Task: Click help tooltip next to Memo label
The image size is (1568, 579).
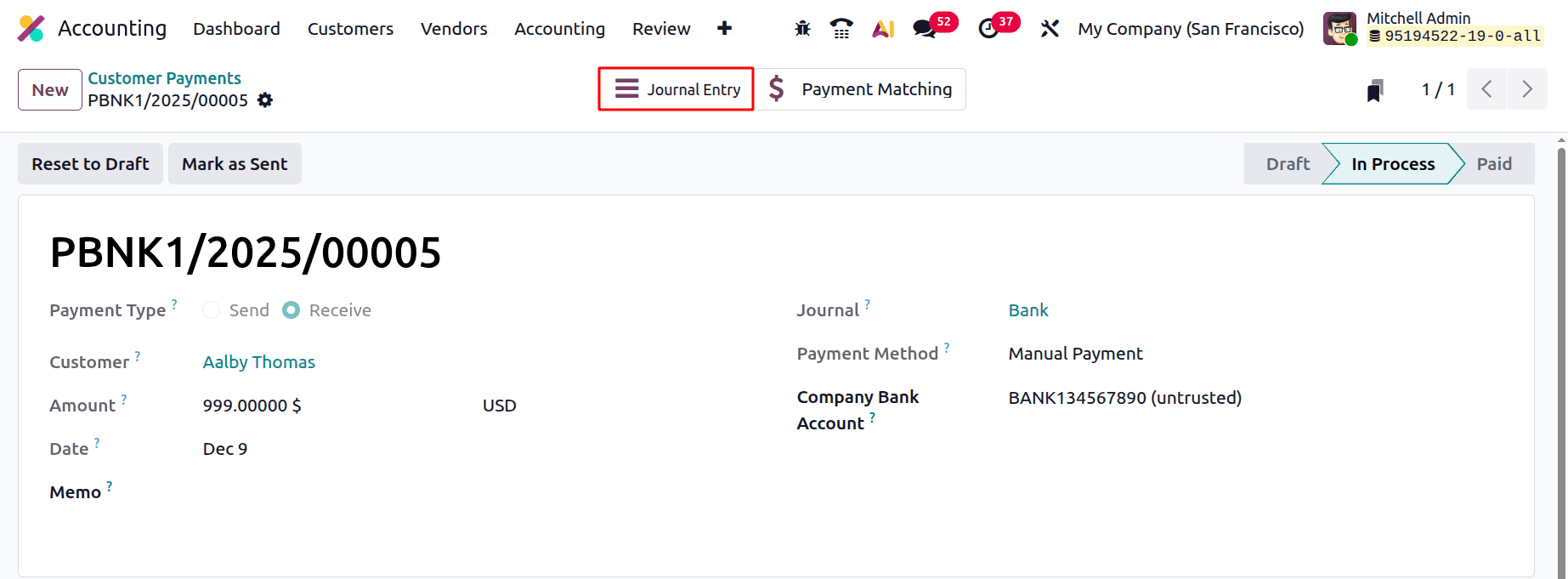Action: coord(110,485)
